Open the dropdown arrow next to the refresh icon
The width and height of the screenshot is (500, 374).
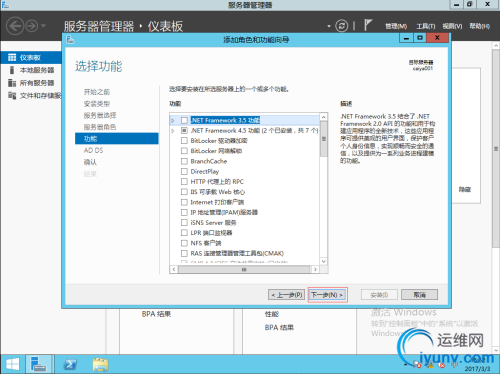[329, 26]
